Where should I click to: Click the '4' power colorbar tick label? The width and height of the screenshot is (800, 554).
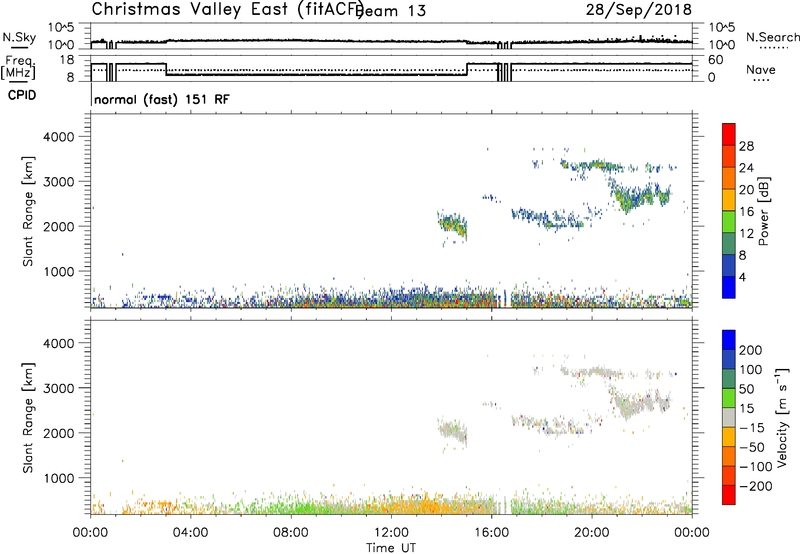click(x=742, y=277)
